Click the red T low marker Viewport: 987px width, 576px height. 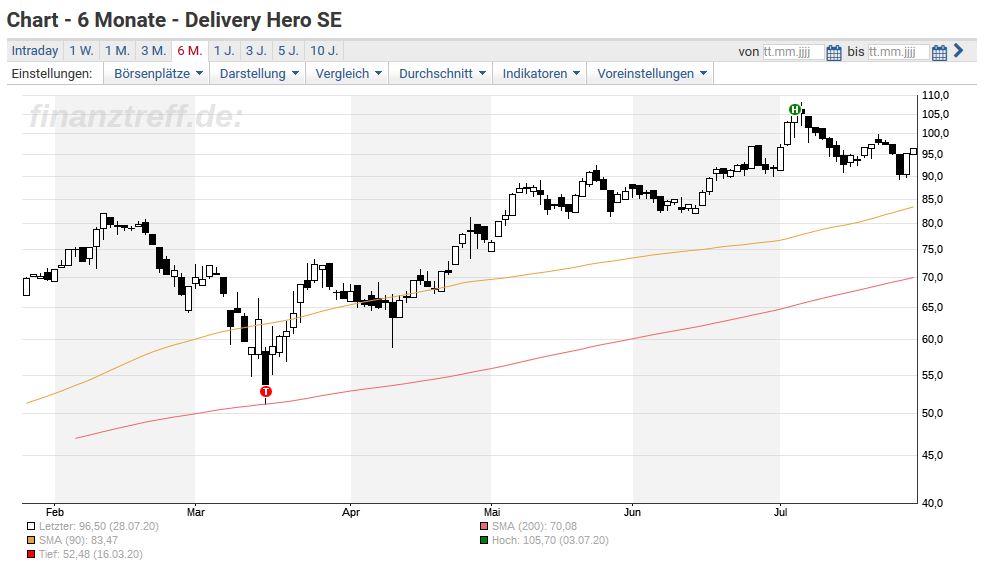pyautogui.click(x=266, y=392)
